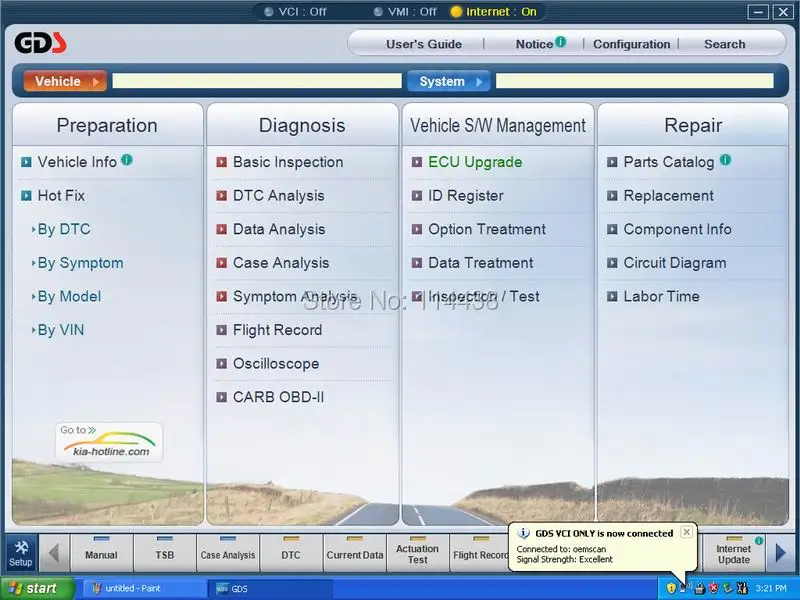Open Internet Update bottom tab
This screenshot has height=600, width=800.
tap(734, 553)
